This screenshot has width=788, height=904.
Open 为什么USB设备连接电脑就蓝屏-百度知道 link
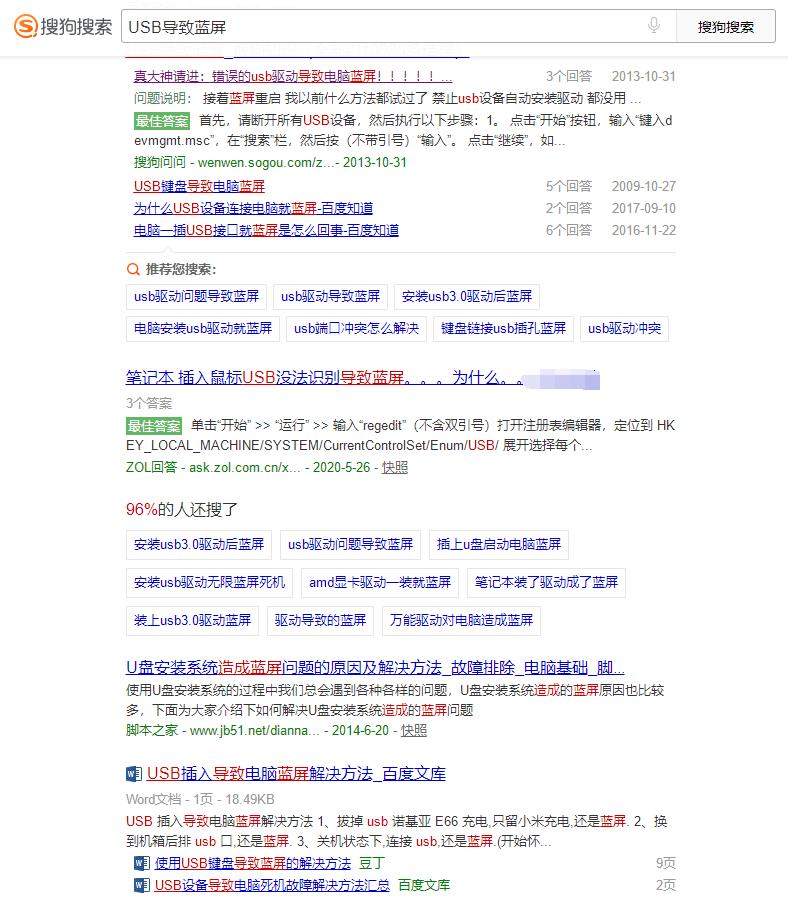253,208
